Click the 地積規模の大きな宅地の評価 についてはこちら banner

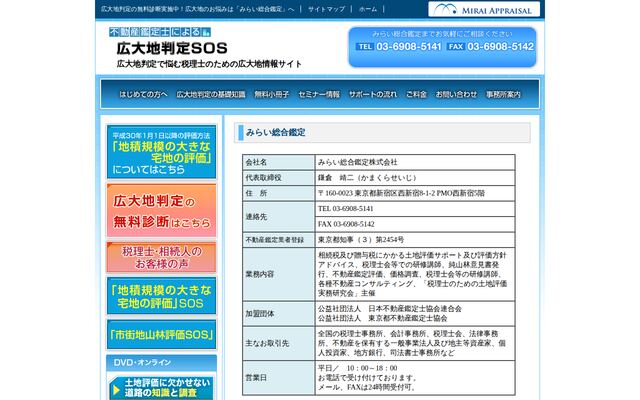pos(161,152)
